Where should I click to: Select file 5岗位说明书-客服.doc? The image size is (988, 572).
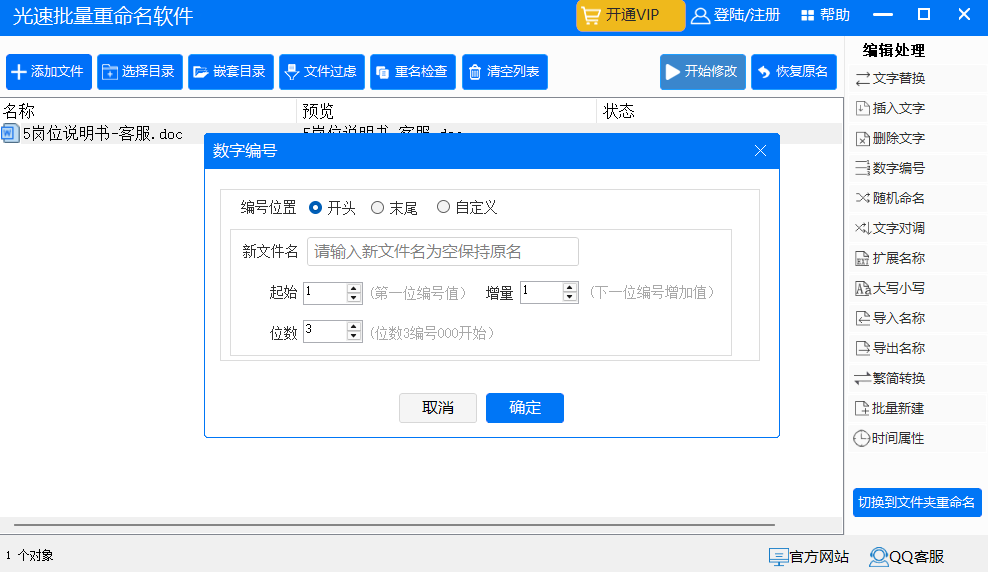tap(102, 134)
